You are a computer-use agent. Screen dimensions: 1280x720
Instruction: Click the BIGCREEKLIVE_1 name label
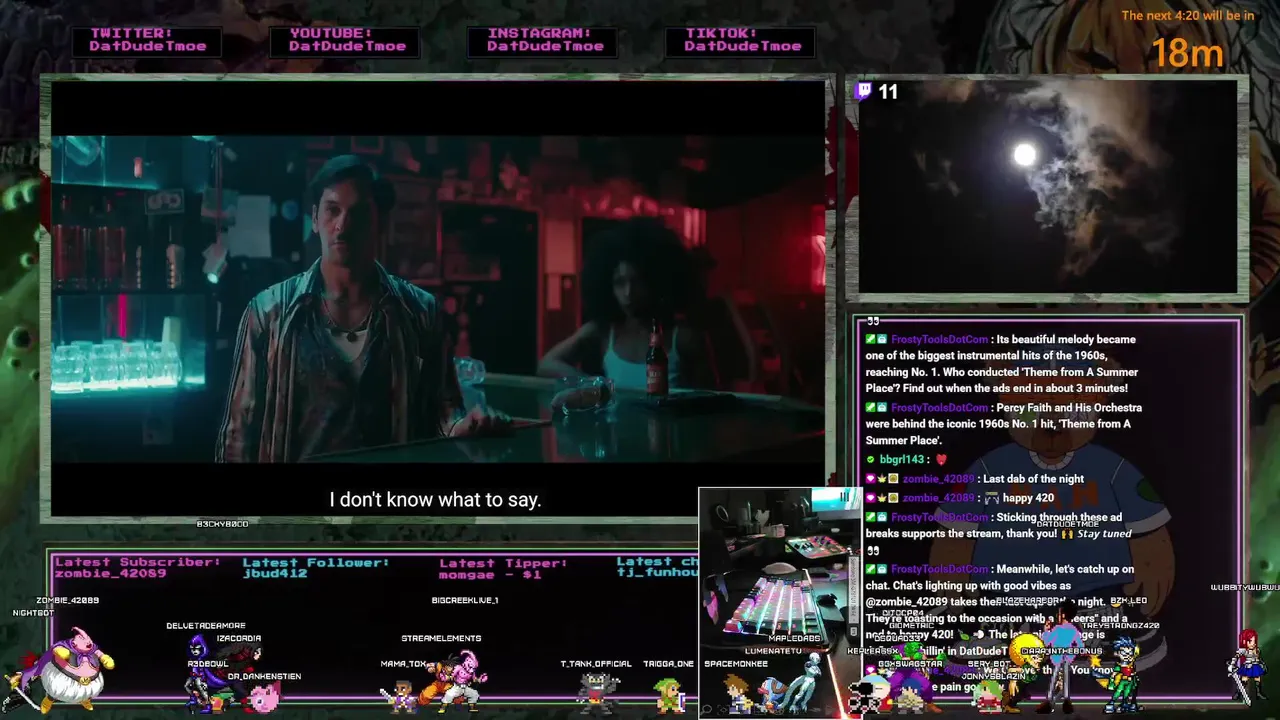pos(464,600)
